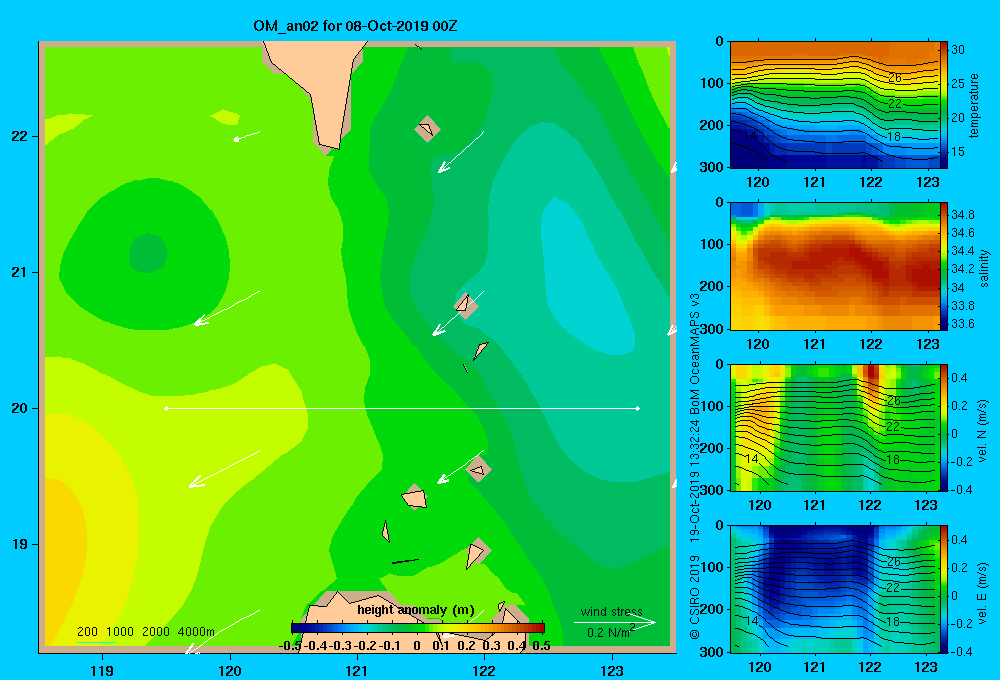Click the '0.2 N/m2' wind stress value
The height and width of the screenshot is (680, 1000).
pos(611,632)
